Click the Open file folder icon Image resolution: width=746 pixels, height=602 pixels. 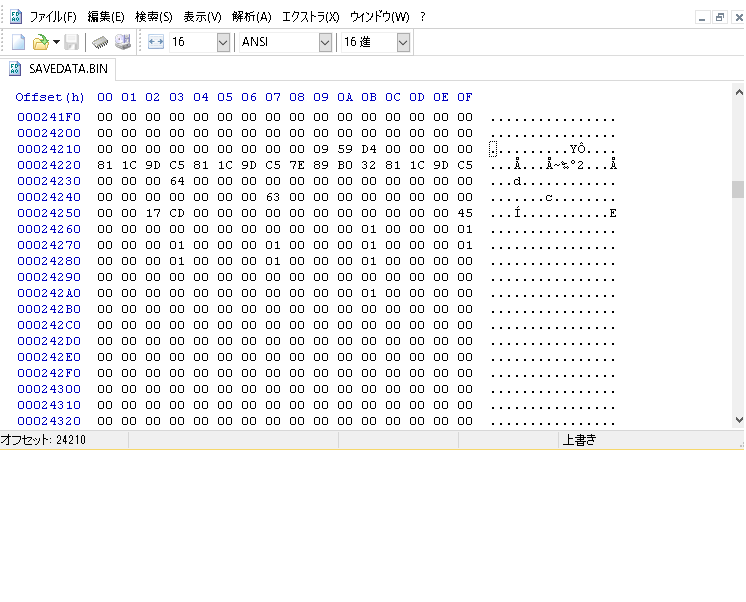click(40, 42)
